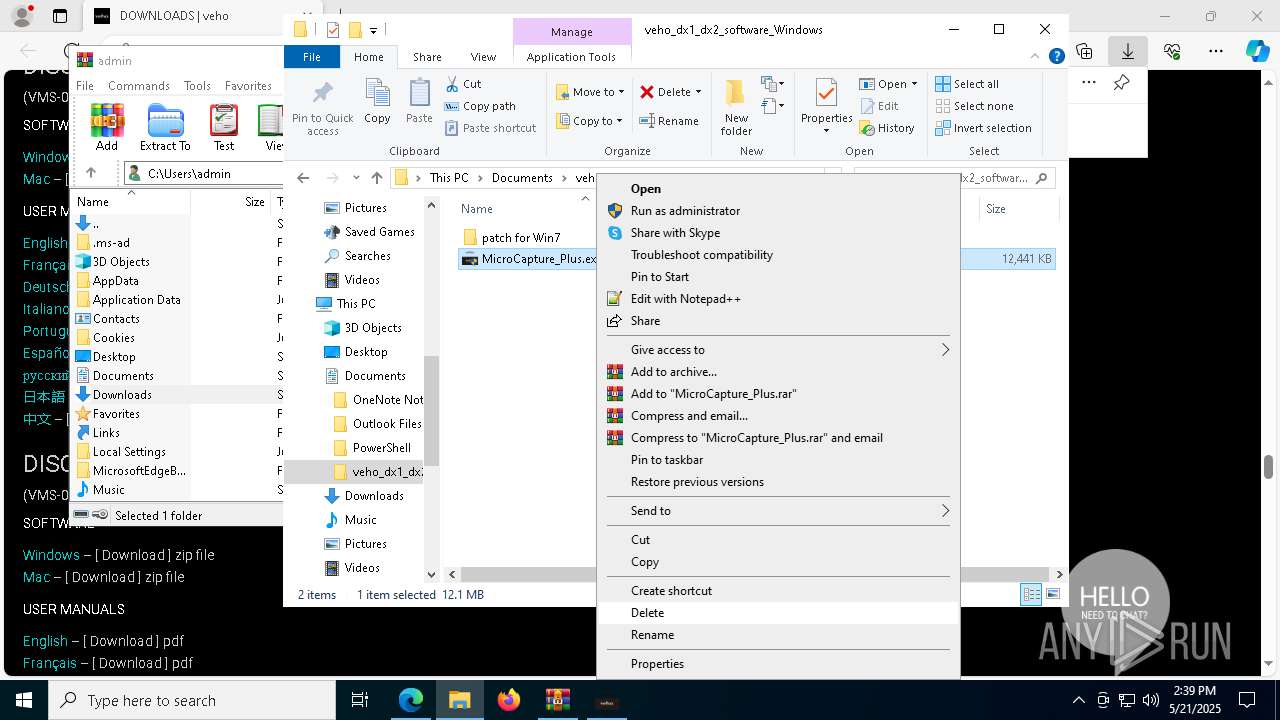The height and width of the screenshot is (720, 1280).
Task: Open Firefox from the taskbar
Action: [x=509, y=700]
